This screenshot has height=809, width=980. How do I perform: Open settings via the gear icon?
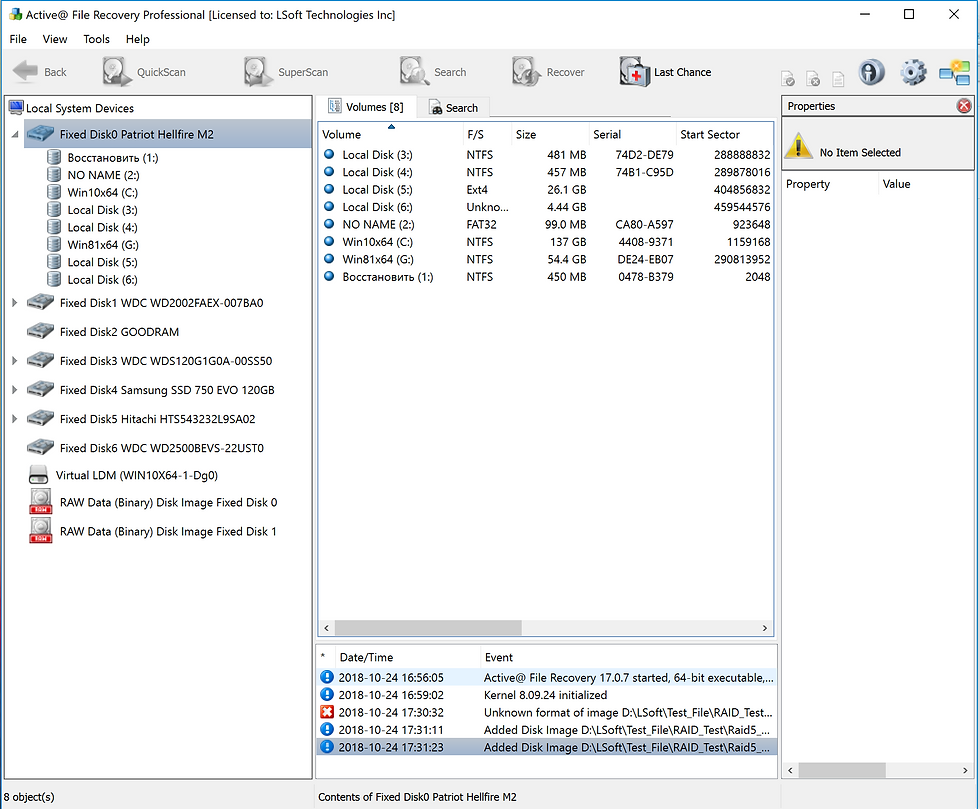click(913, 73)
